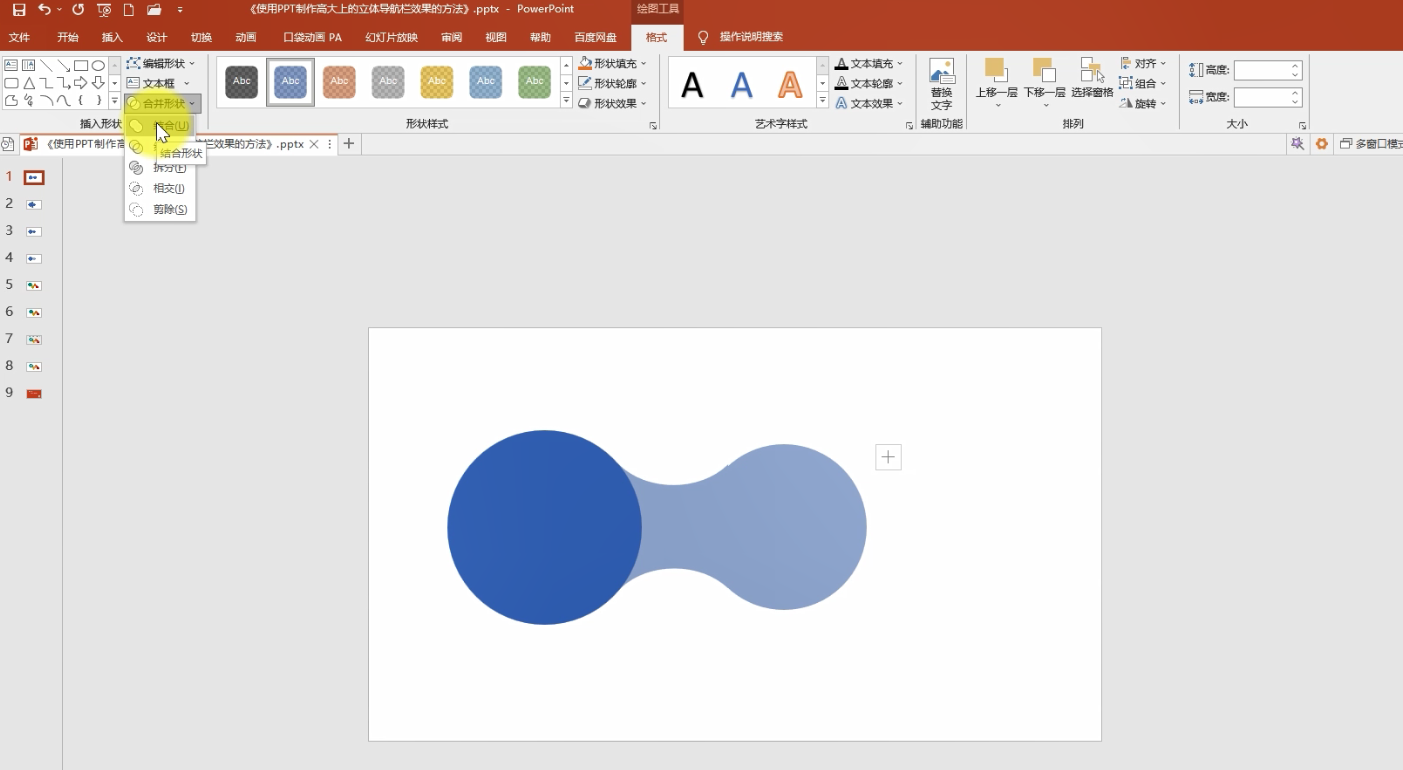Click the Bring Forward (上移一层) icon
The height and width of the screenshot is (770, 1403).
tap(995, 72)
